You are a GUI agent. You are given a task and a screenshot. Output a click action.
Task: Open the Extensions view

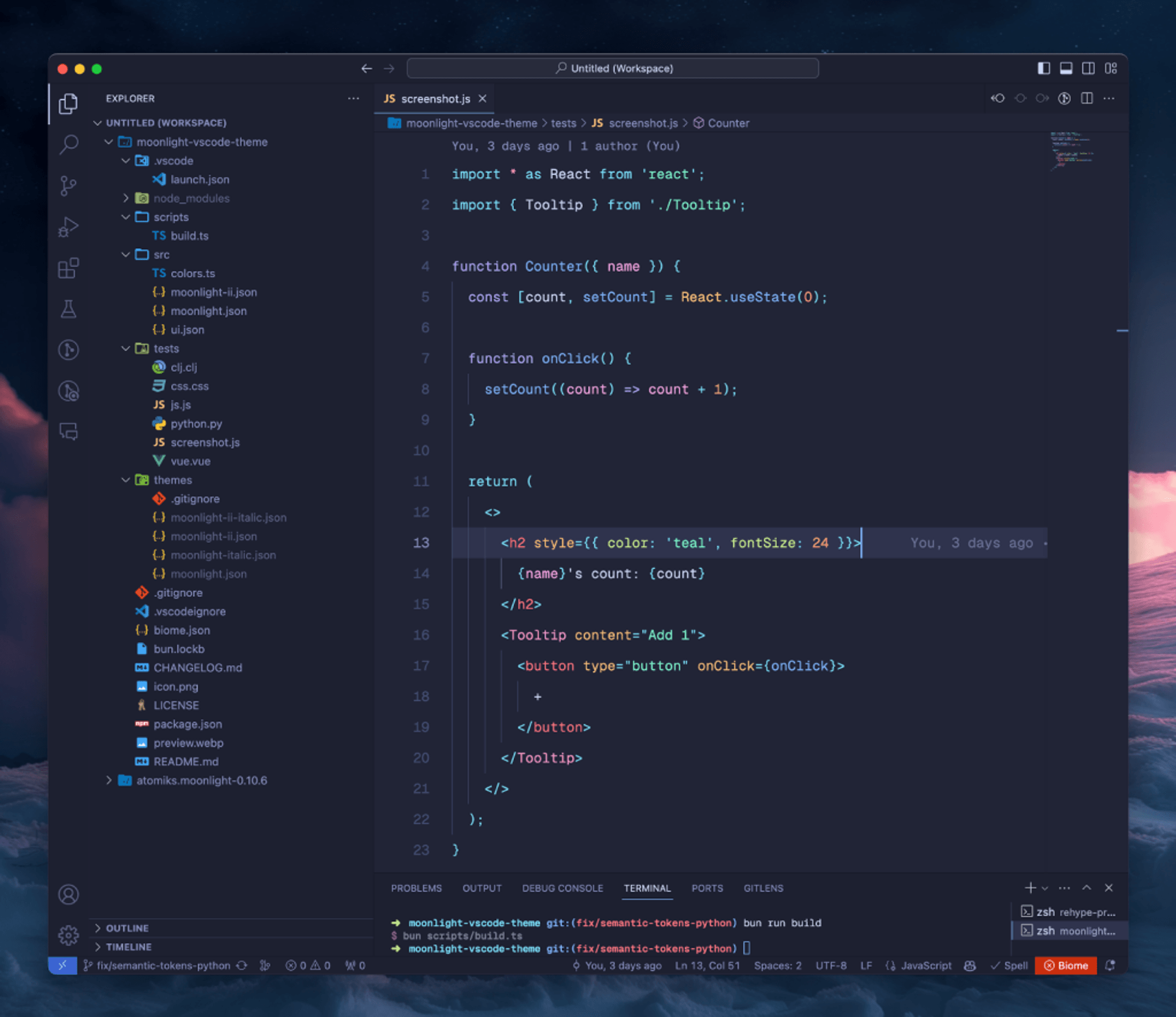click(x=68, y=268)
